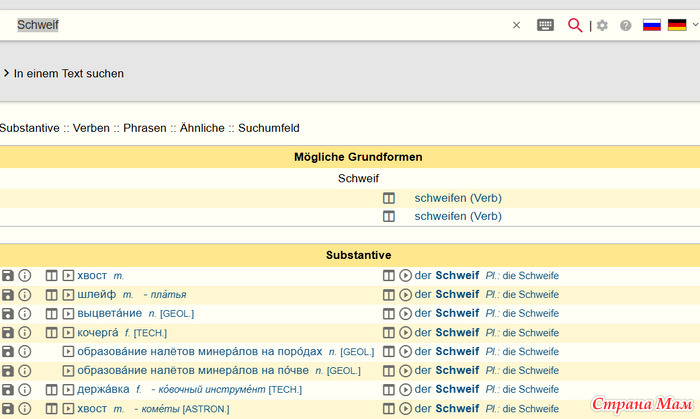Show info for the шлейф entry

point(25,295)
